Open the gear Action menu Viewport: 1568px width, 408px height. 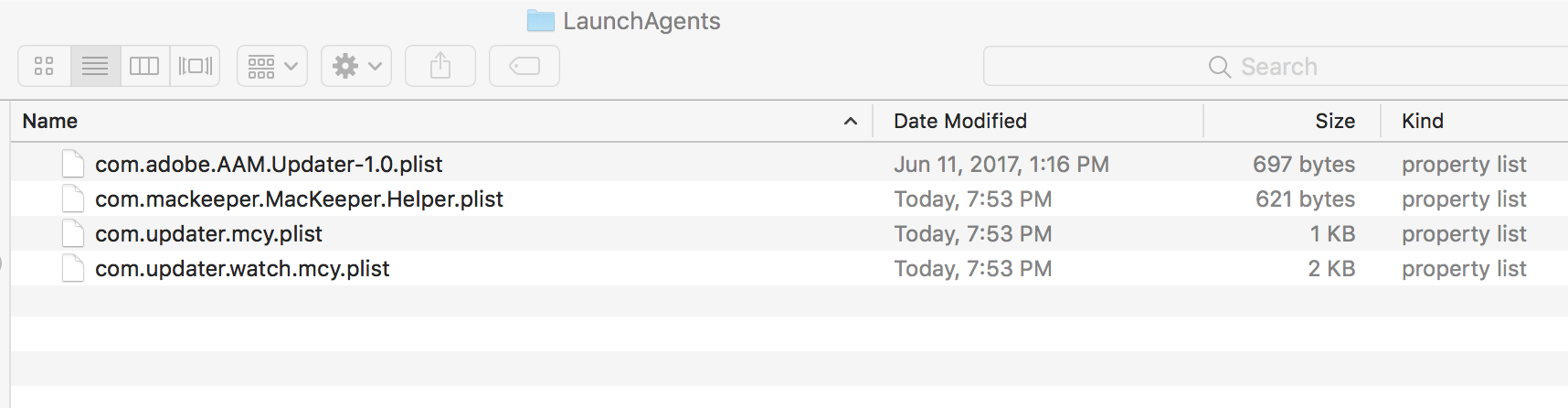(356, 66)
